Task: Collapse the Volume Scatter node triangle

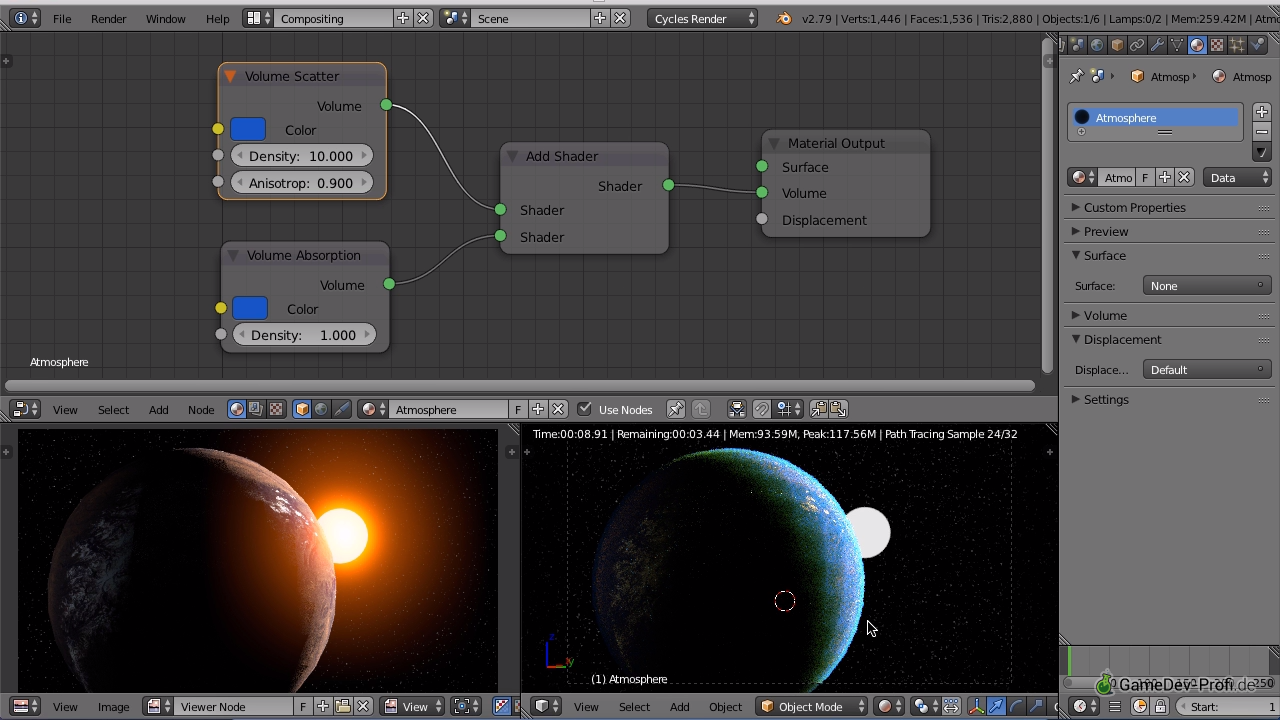Action: pos(230,76)
